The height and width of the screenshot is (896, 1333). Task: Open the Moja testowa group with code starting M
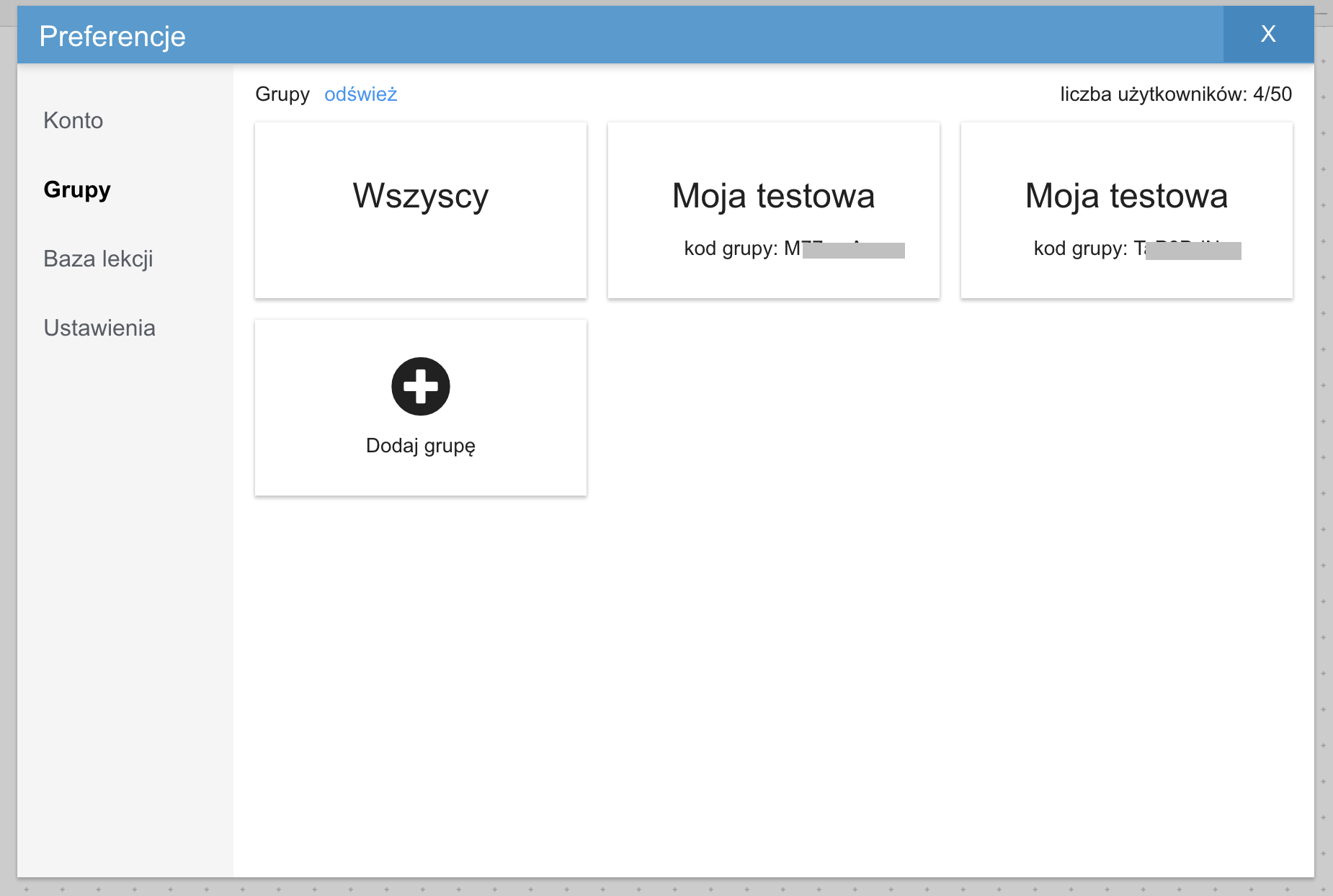click(774, 210)
